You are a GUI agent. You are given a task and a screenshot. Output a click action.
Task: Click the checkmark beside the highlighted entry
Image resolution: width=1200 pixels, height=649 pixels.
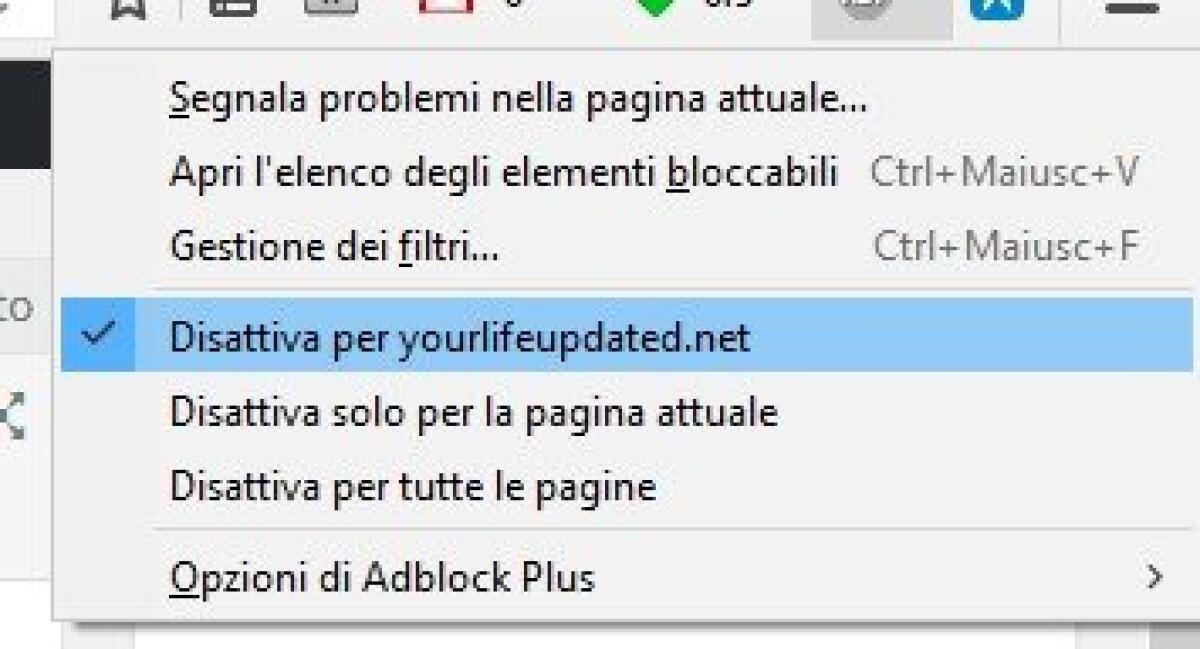(98, 336)
